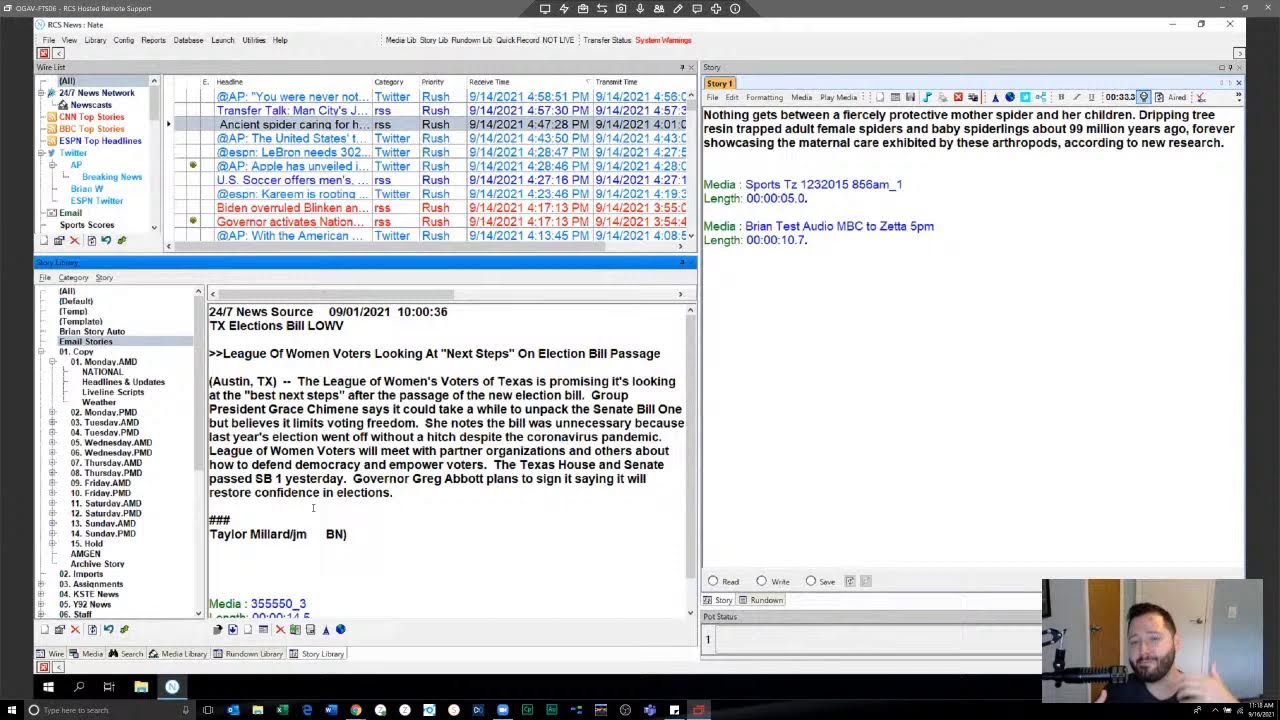The height and width of the screenshot is (720, 1280).
Task: Click Quick Record in top toolbar
Action: [517, 40]
